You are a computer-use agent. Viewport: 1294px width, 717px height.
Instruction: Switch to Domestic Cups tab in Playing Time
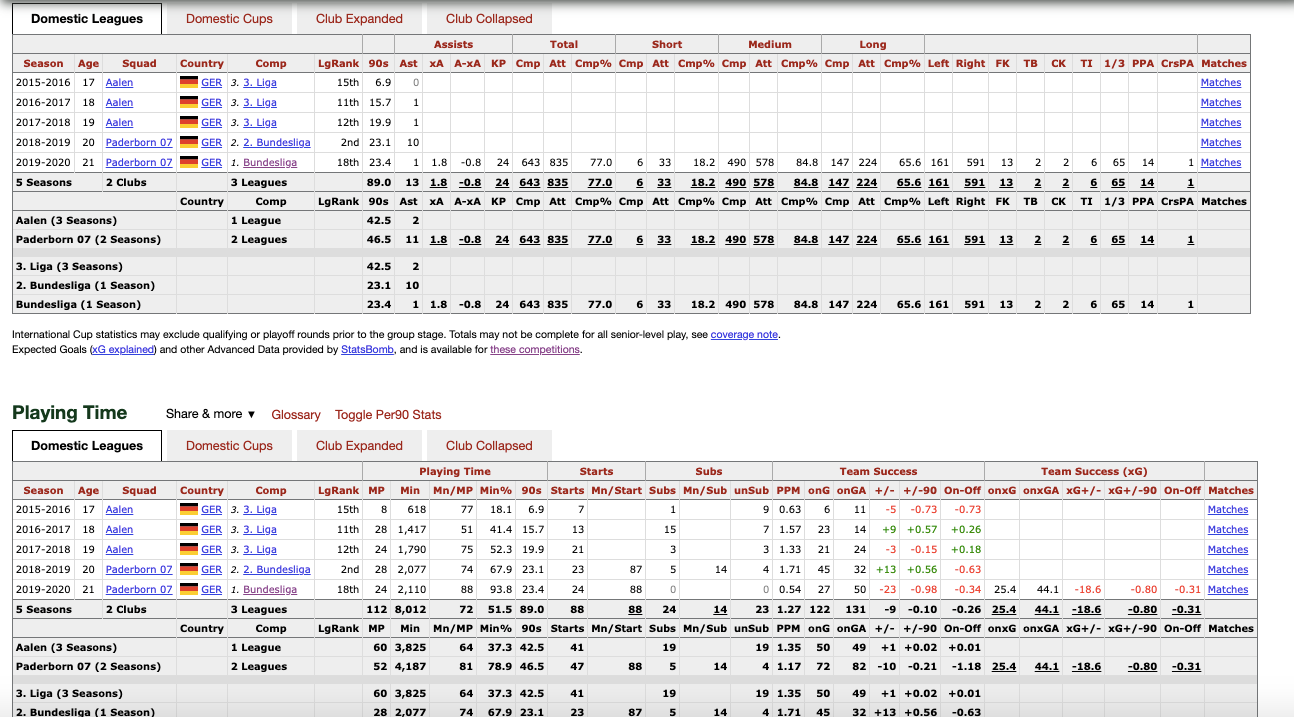pyautogui.click(x=229, y=446)
